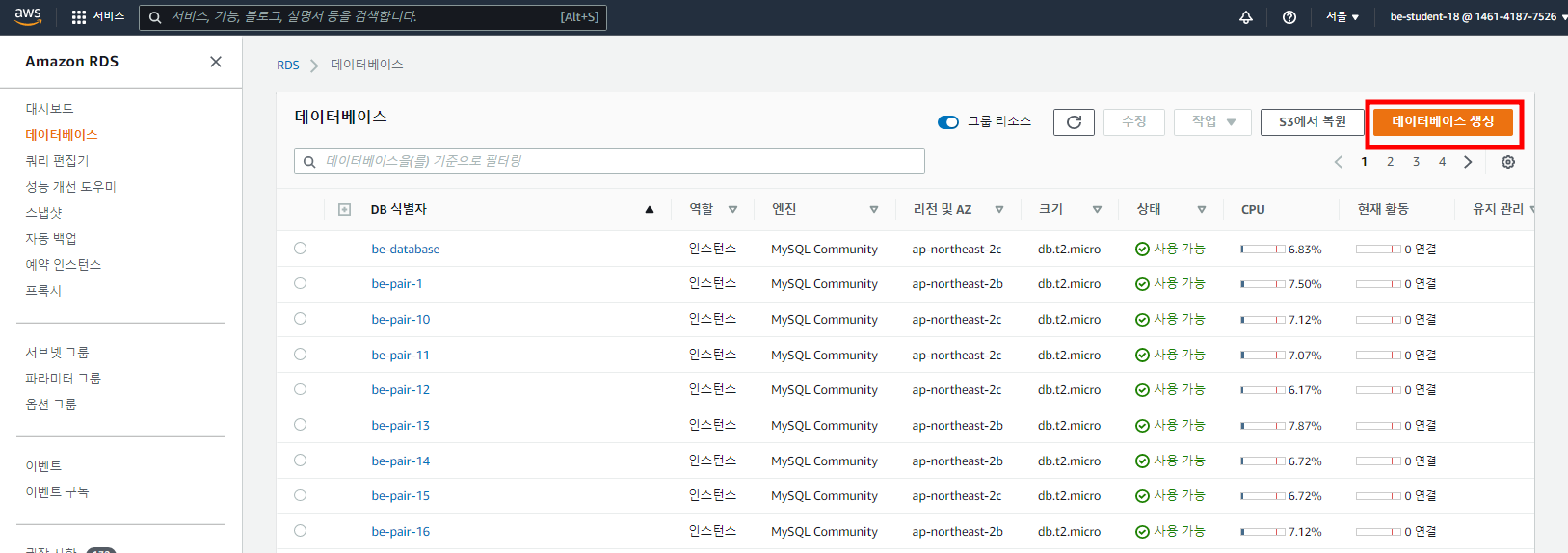Close the Amazon RDS side panel
The image size is (1568, 553).
coord(216,62)
